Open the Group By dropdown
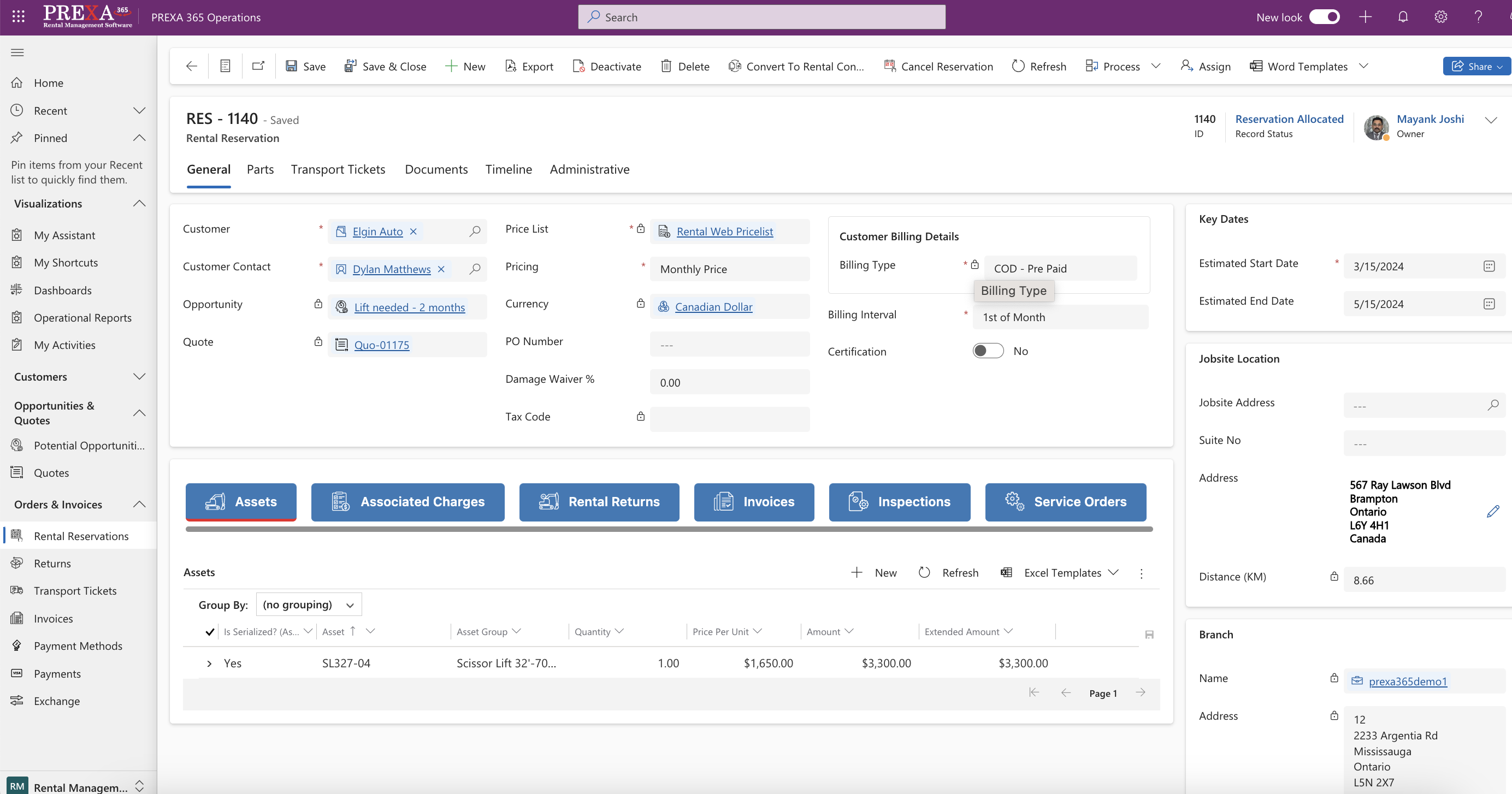This screenshot has width=1512, height=794. click(309, 605)
